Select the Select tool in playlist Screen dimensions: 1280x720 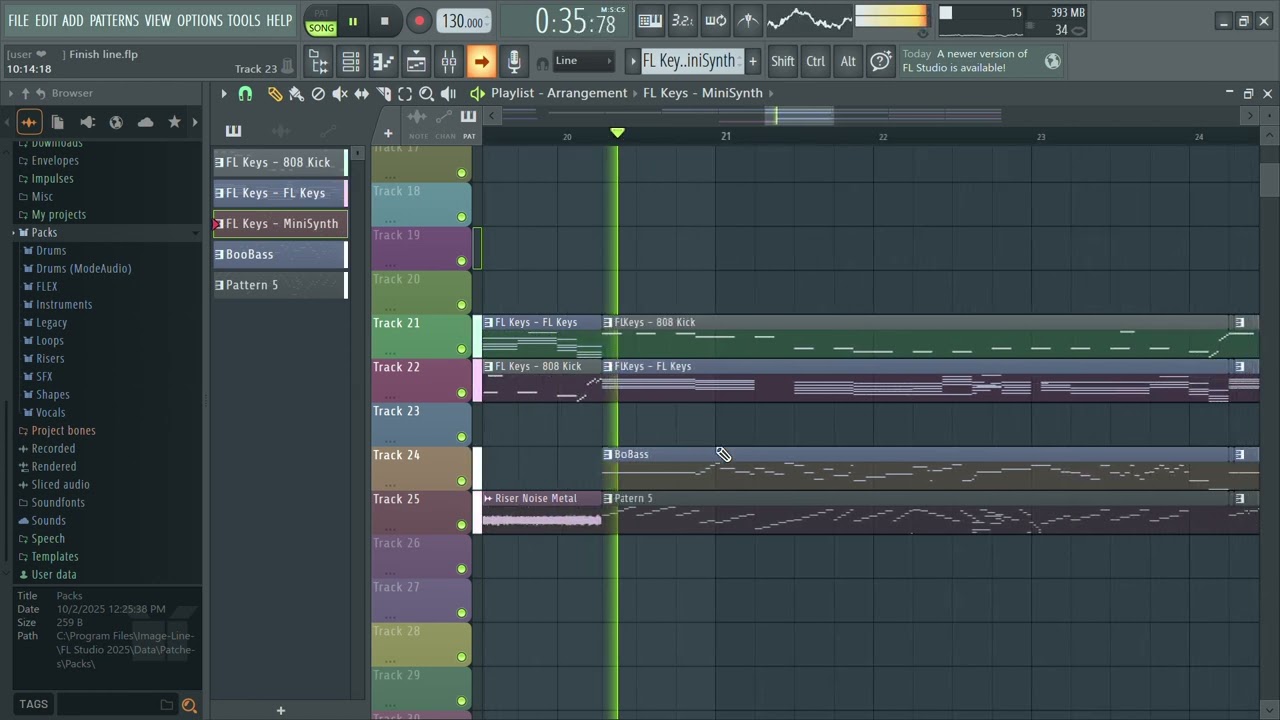point(405,93)
